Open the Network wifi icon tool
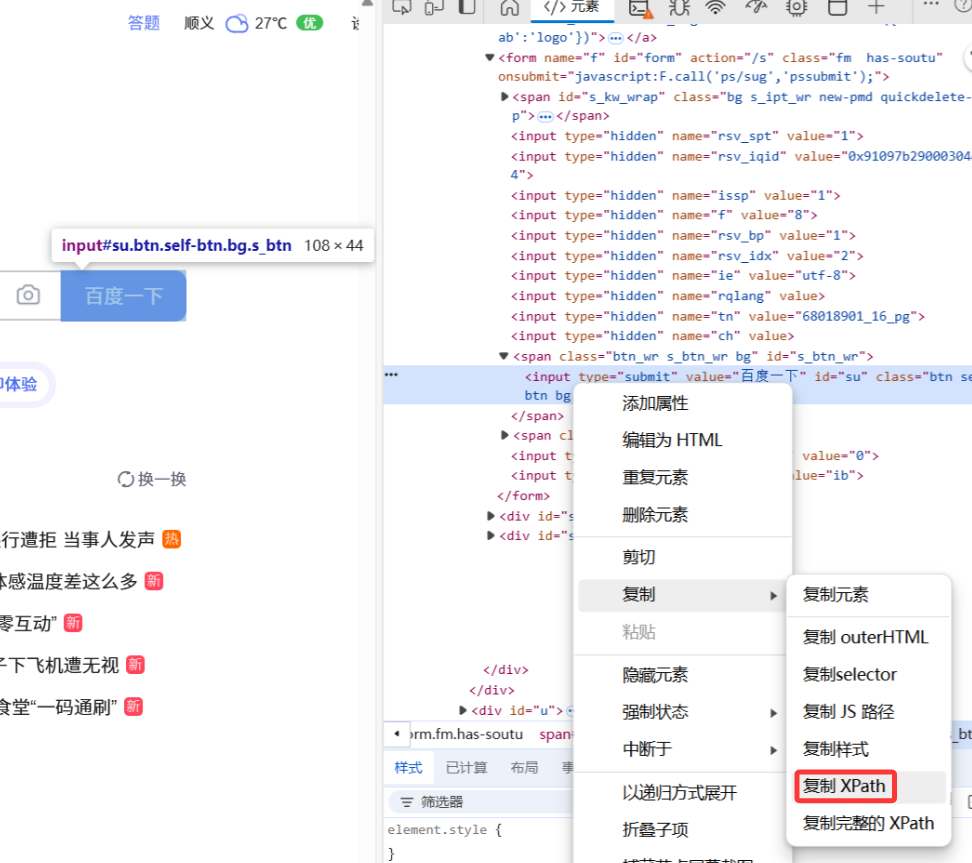 click(716, 7)
